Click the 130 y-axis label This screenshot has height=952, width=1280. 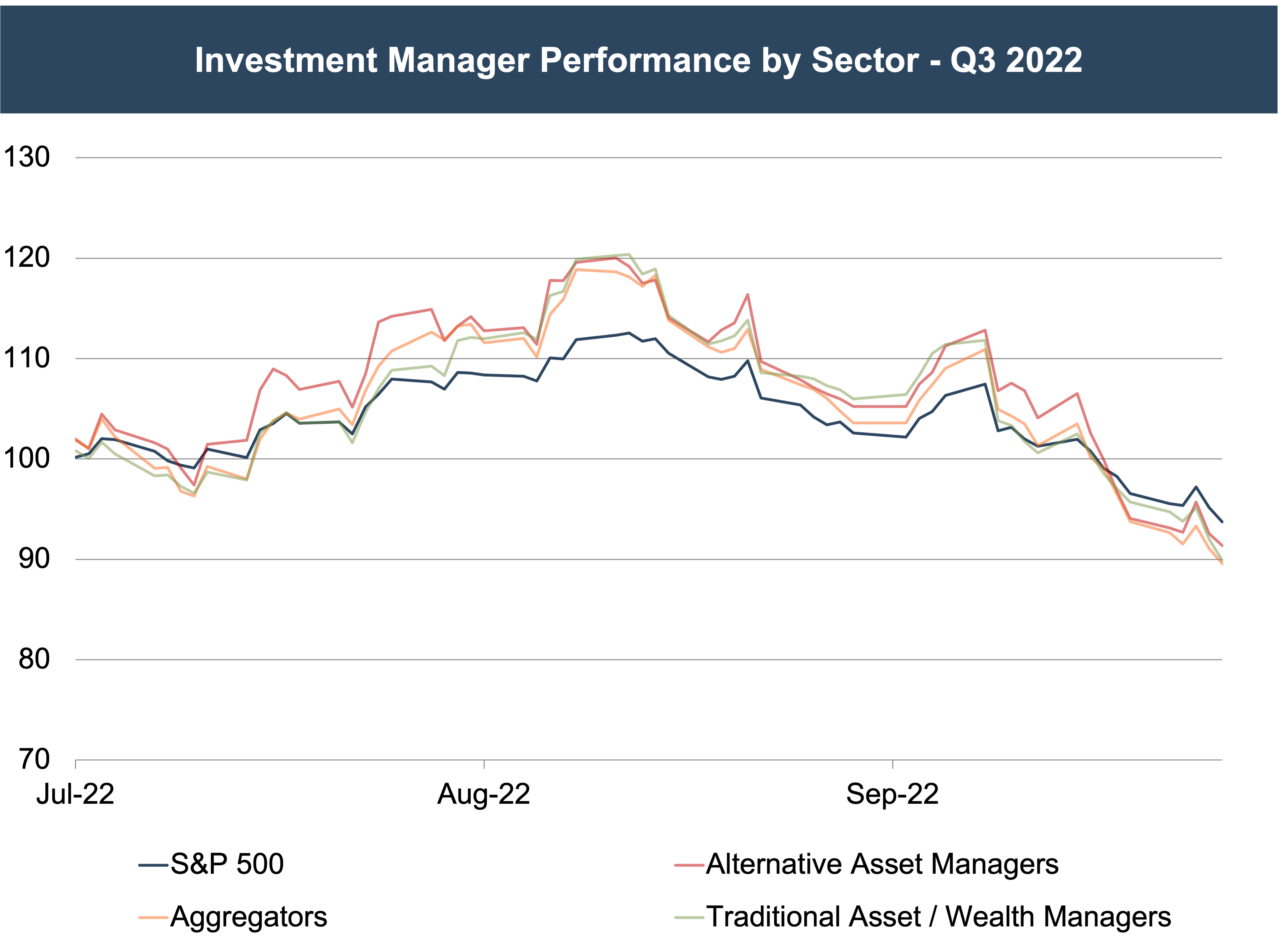pos(27,157)
